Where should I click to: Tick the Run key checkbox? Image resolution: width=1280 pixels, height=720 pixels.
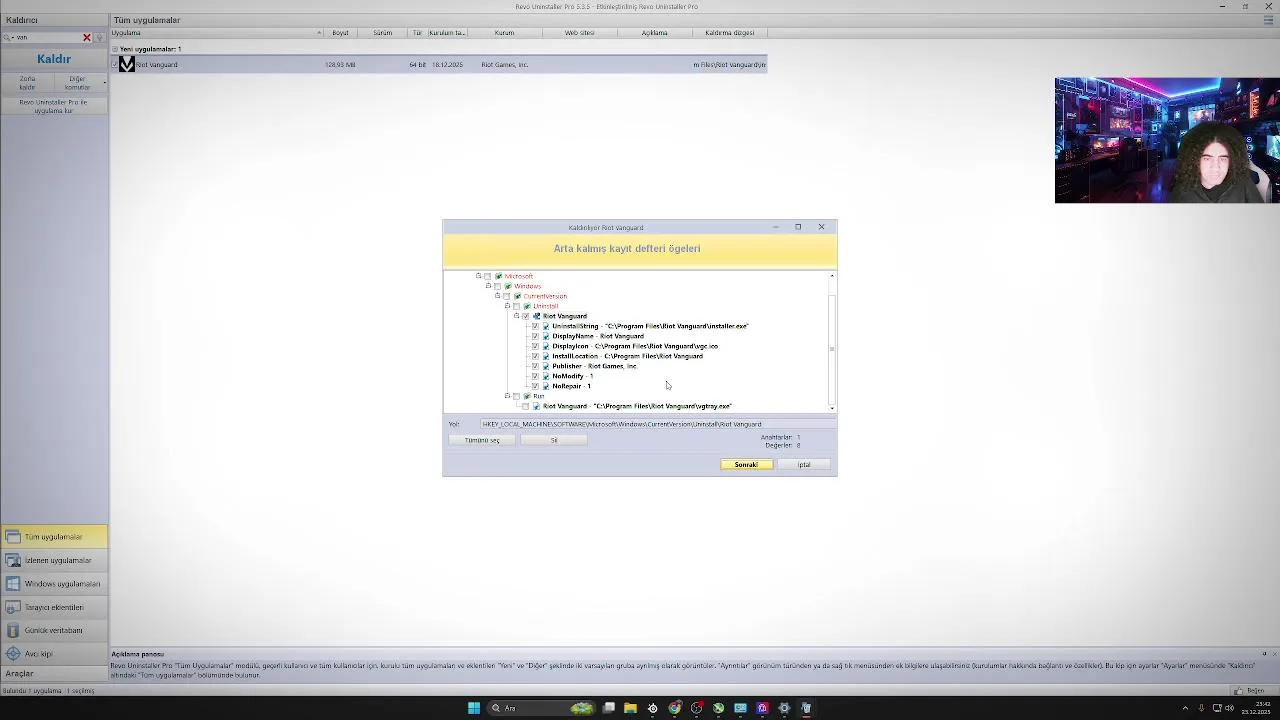pyautogui.click(x=516, y=396)
